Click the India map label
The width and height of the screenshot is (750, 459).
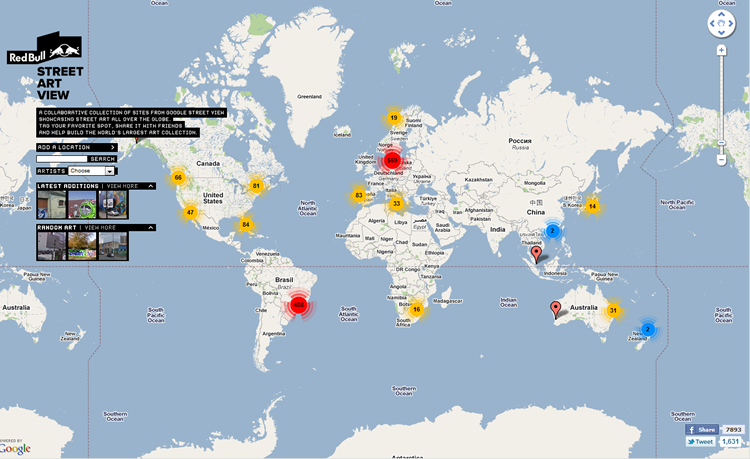pyautogui.click(x=497, y=230)
